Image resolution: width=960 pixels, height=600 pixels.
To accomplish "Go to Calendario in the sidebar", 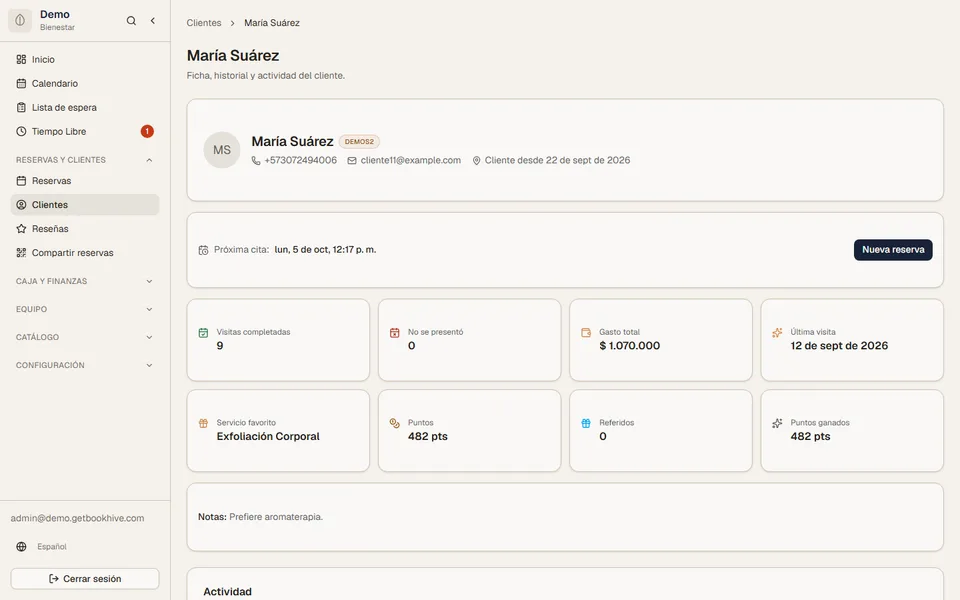I will tap(85, 83).
